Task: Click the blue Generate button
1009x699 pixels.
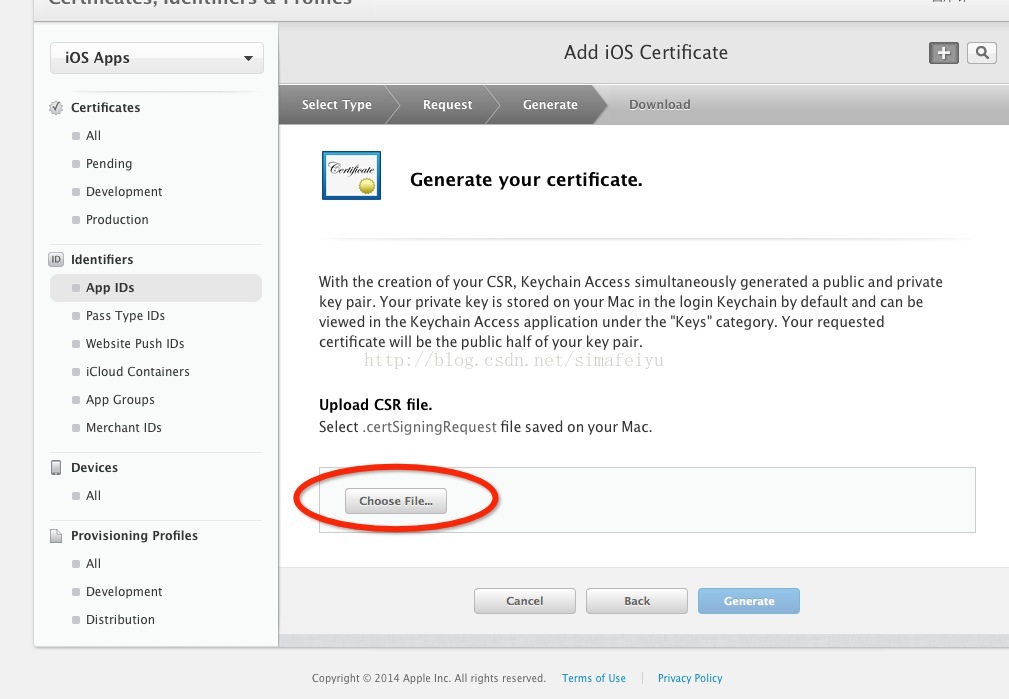Action: pos(749,601)
